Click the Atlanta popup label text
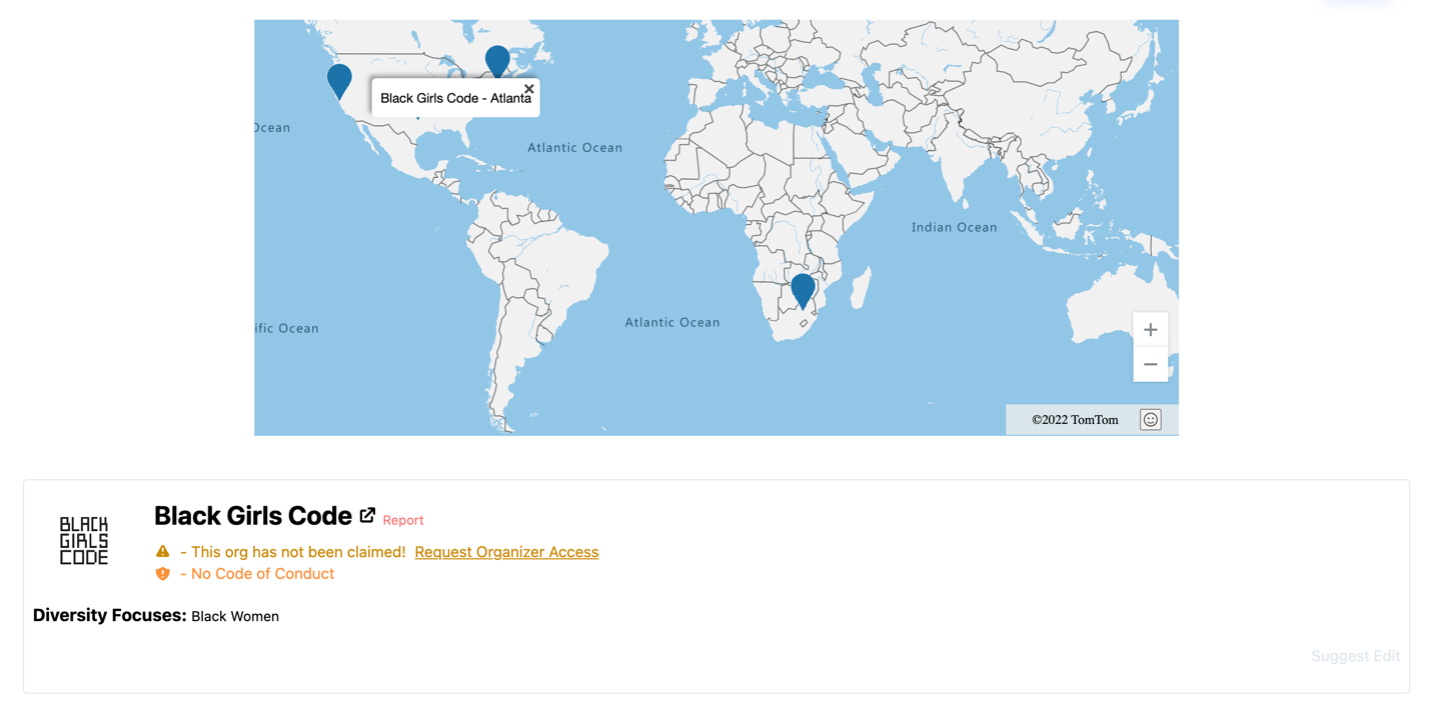This screenshot has height=724, width=1430. pyautogui.click(x=455, y=98)
